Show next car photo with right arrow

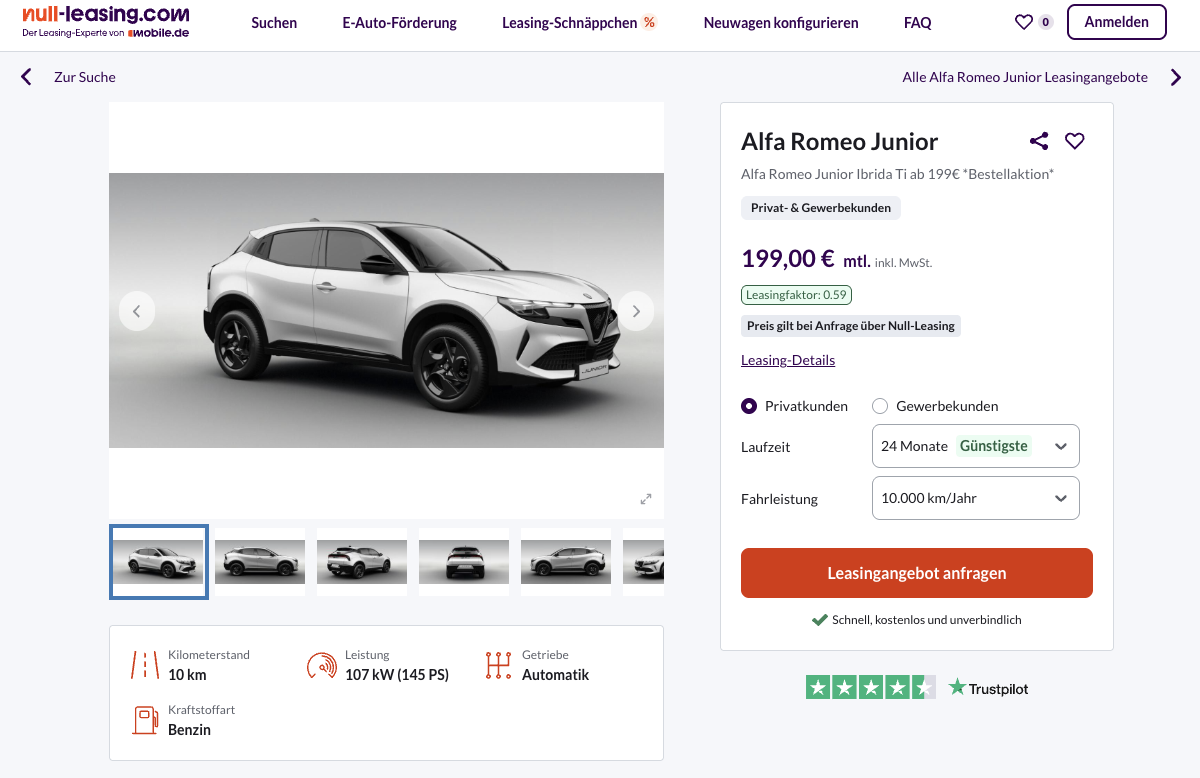pos(636,311)
